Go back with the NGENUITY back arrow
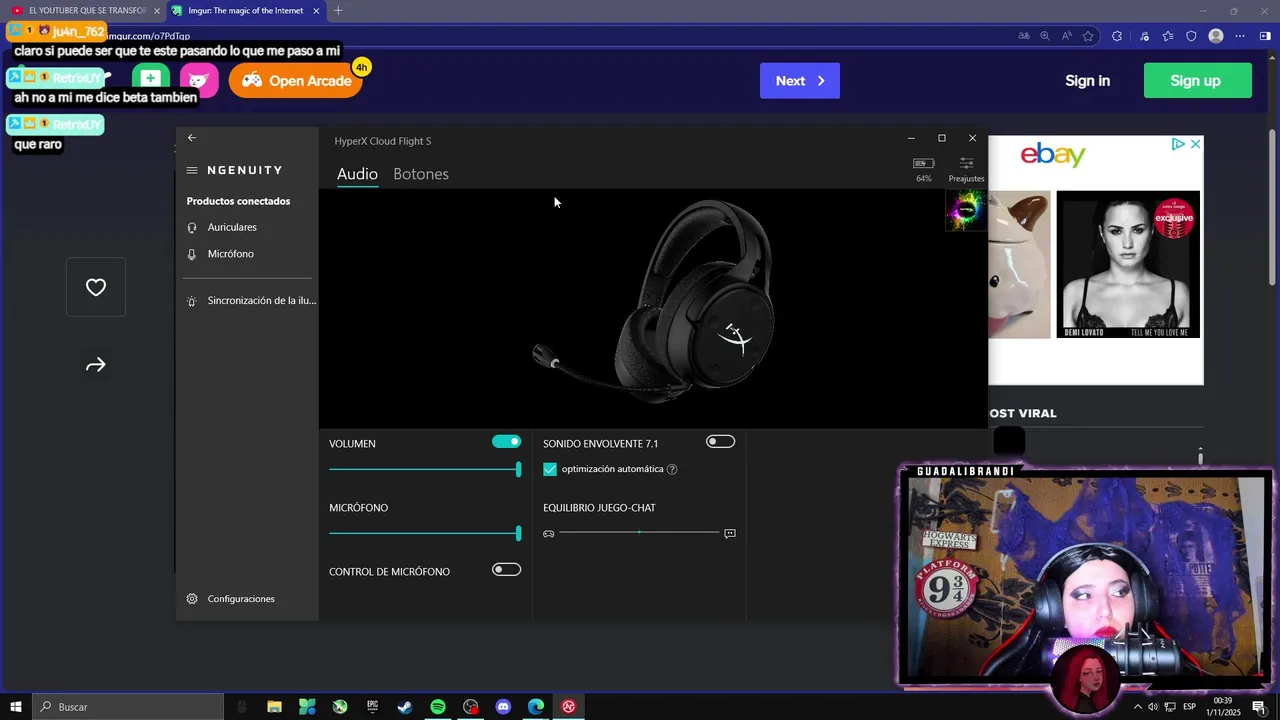The height and width of the screenshot is (720, 1280). point(192,138)
